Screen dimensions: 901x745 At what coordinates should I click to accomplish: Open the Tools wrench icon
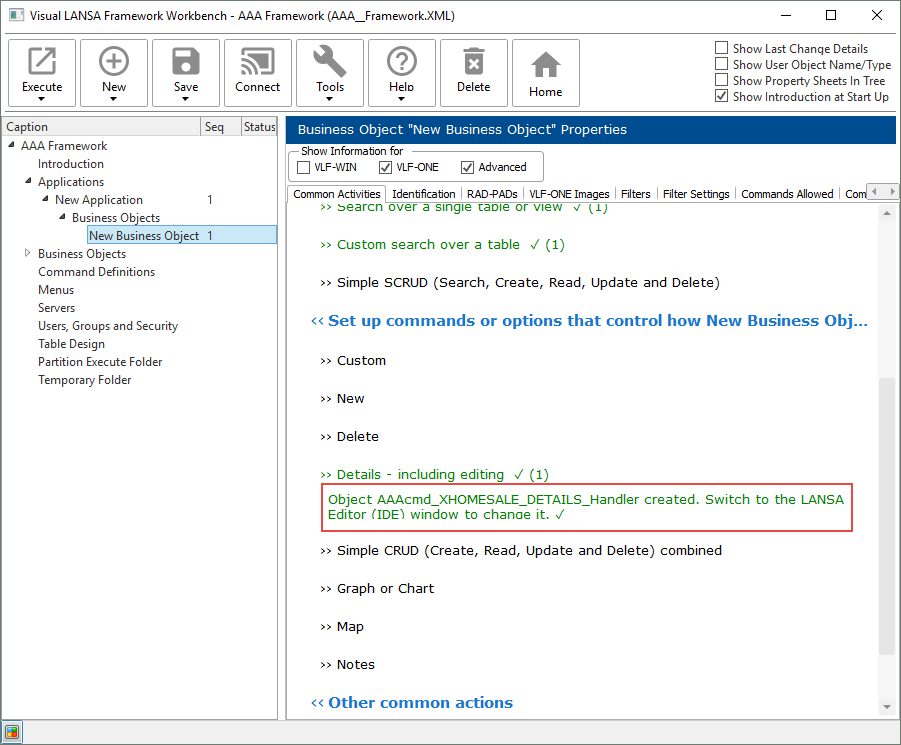point(330,64)
